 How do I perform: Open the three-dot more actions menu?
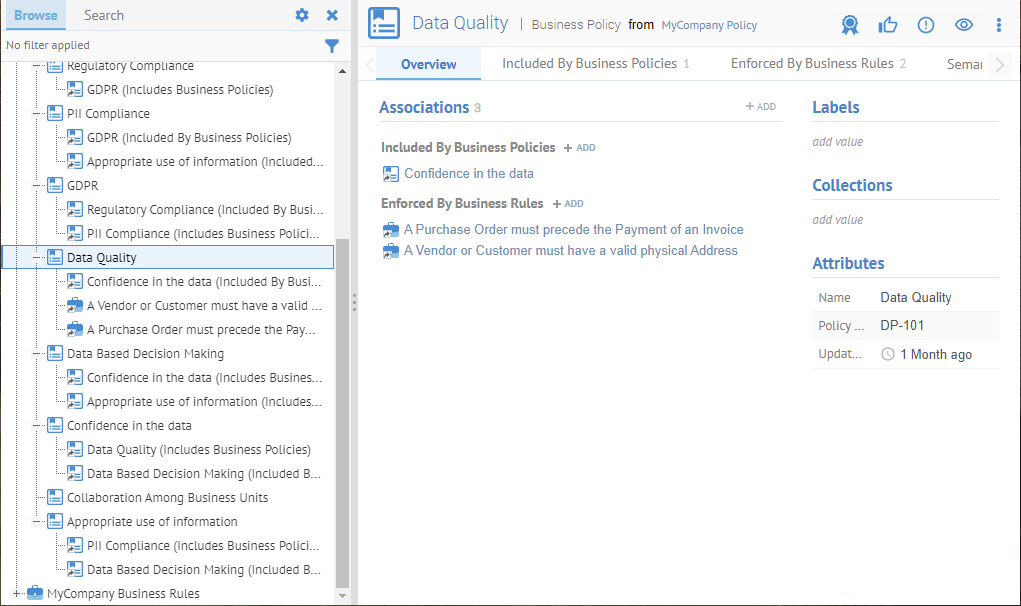998,25
